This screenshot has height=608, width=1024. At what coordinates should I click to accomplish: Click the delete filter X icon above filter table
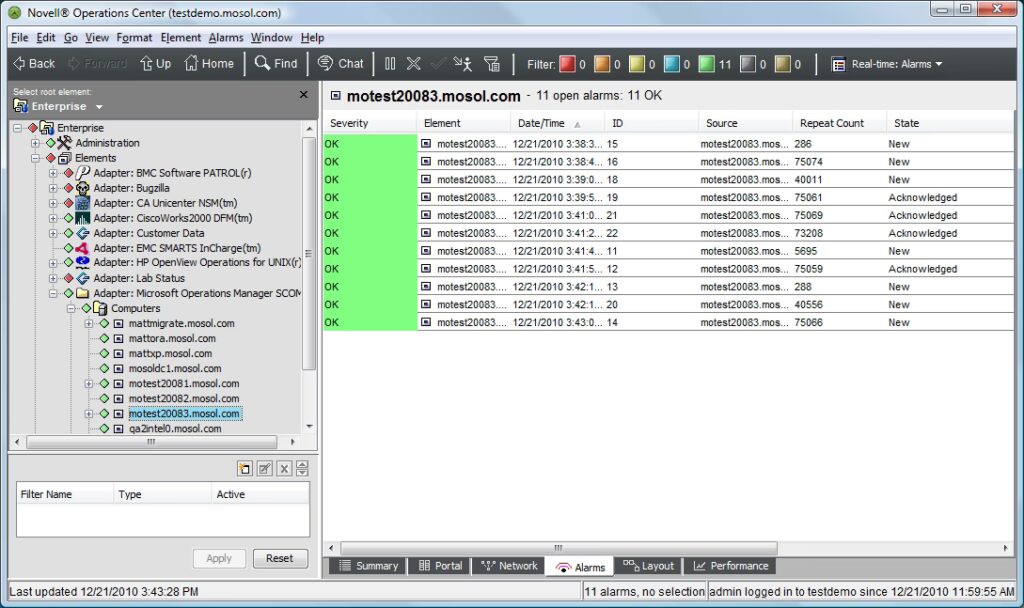tap(284, 469)
